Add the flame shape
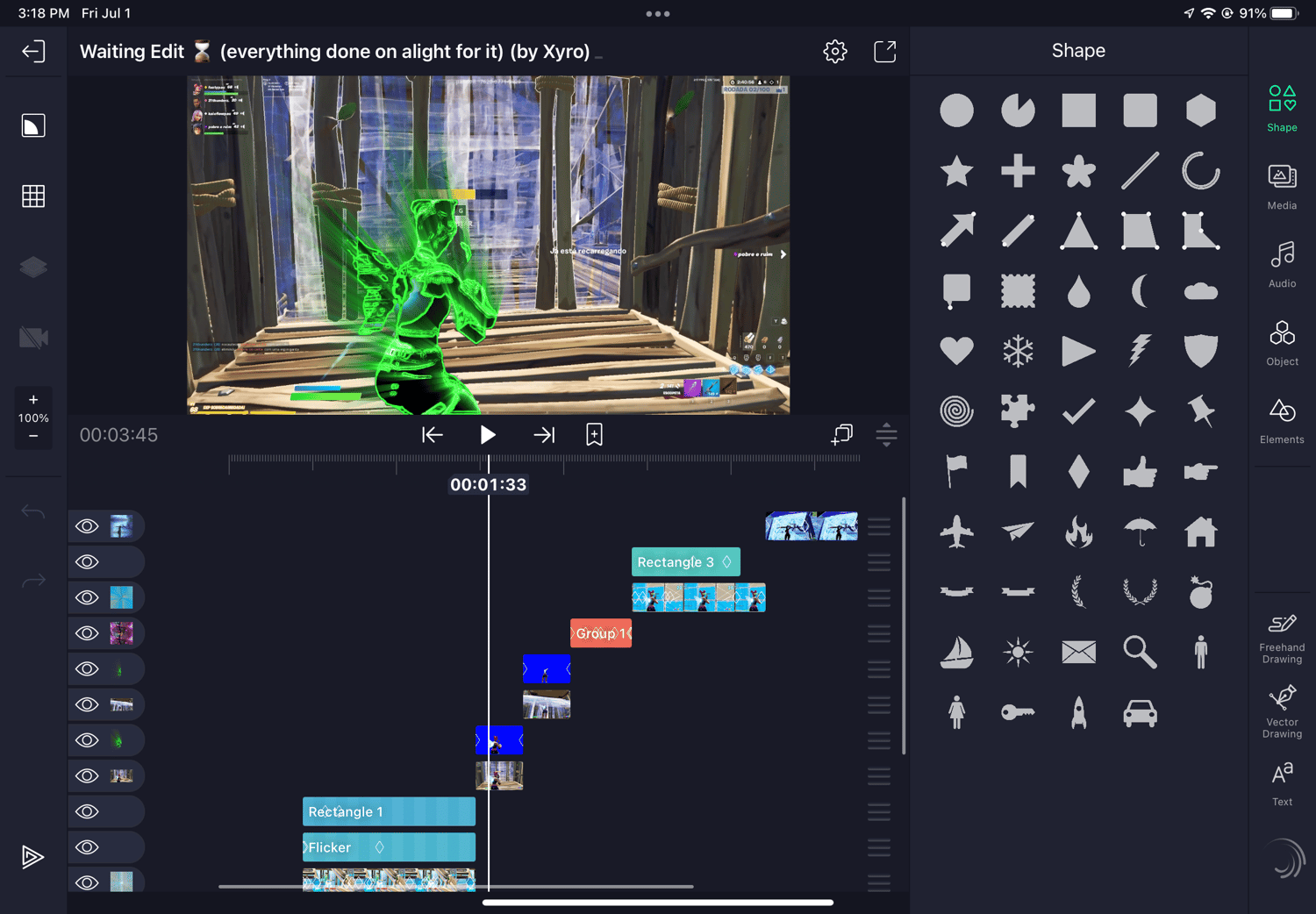The width and height of the screenshot is (1316, 914). click(x=1078, y=532)
